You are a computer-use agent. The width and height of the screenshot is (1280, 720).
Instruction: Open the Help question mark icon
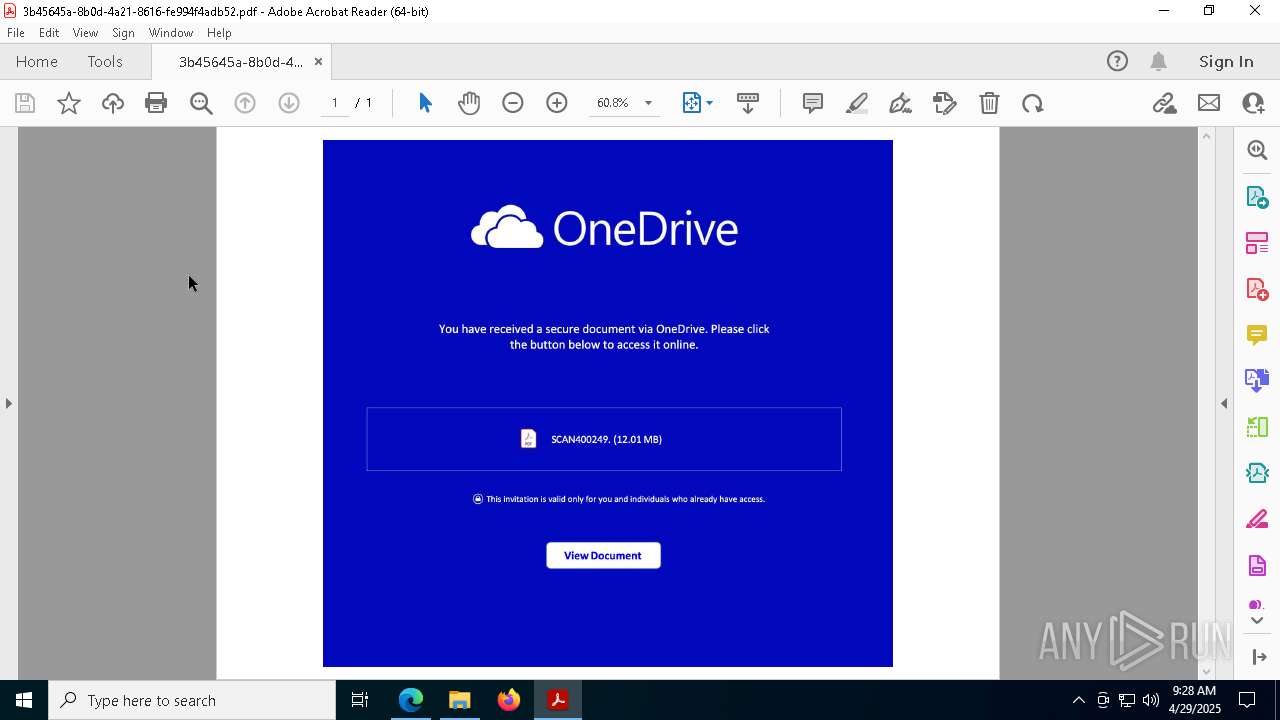tap(1117, 61)
